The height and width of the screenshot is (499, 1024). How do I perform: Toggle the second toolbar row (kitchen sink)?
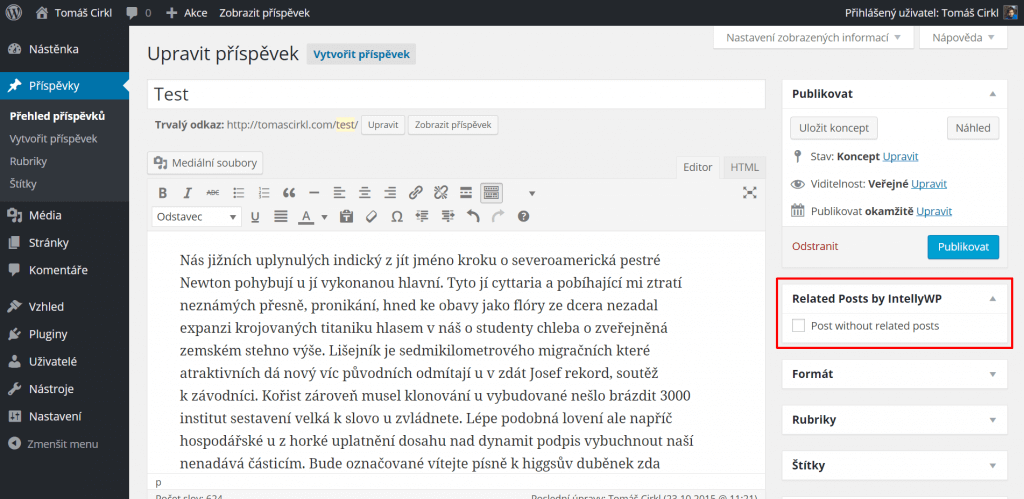[491, 193]
